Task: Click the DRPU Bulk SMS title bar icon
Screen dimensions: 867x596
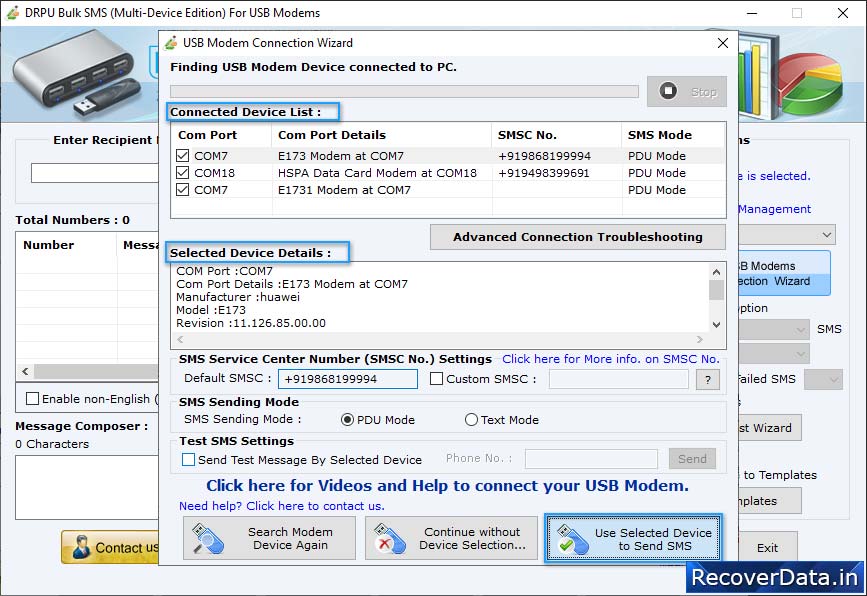Action: 13,13
